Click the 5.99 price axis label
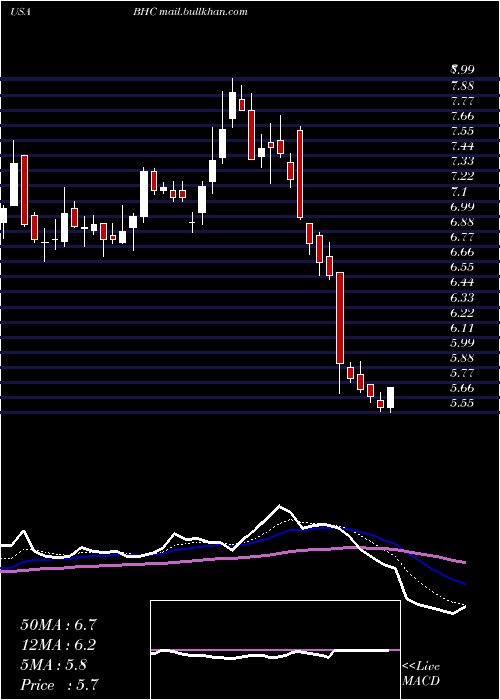Viewport: 500px width, 700px height. (x=462, y=342)
